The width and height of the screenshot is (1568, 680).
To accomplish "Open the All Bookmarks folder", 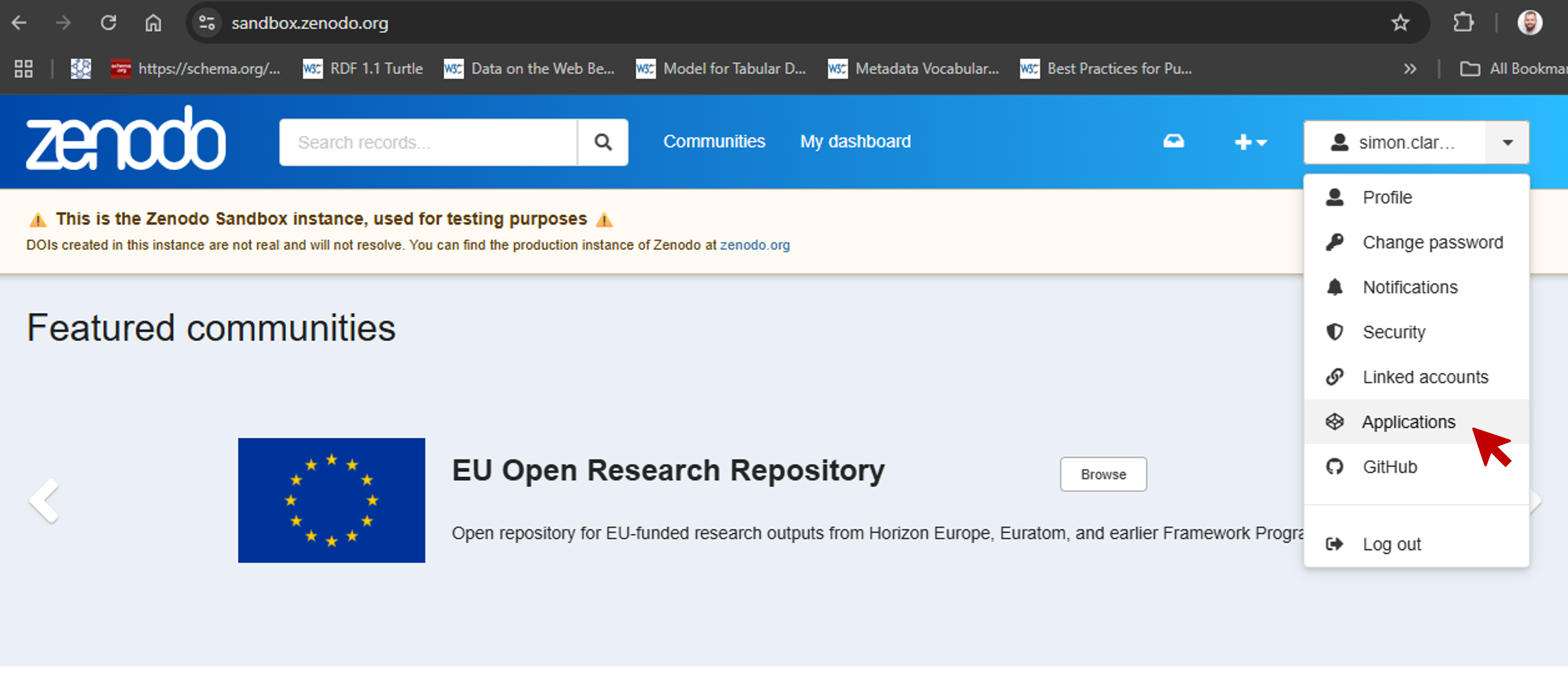I will click(1514, 69).
